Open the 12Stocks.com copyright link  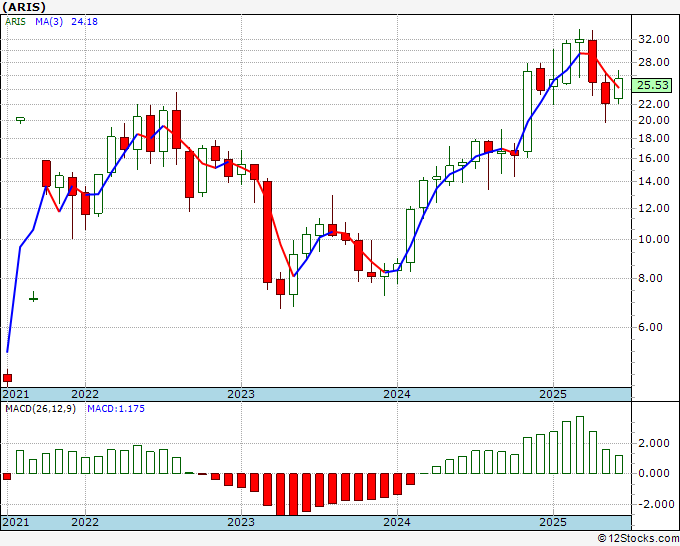638,539
